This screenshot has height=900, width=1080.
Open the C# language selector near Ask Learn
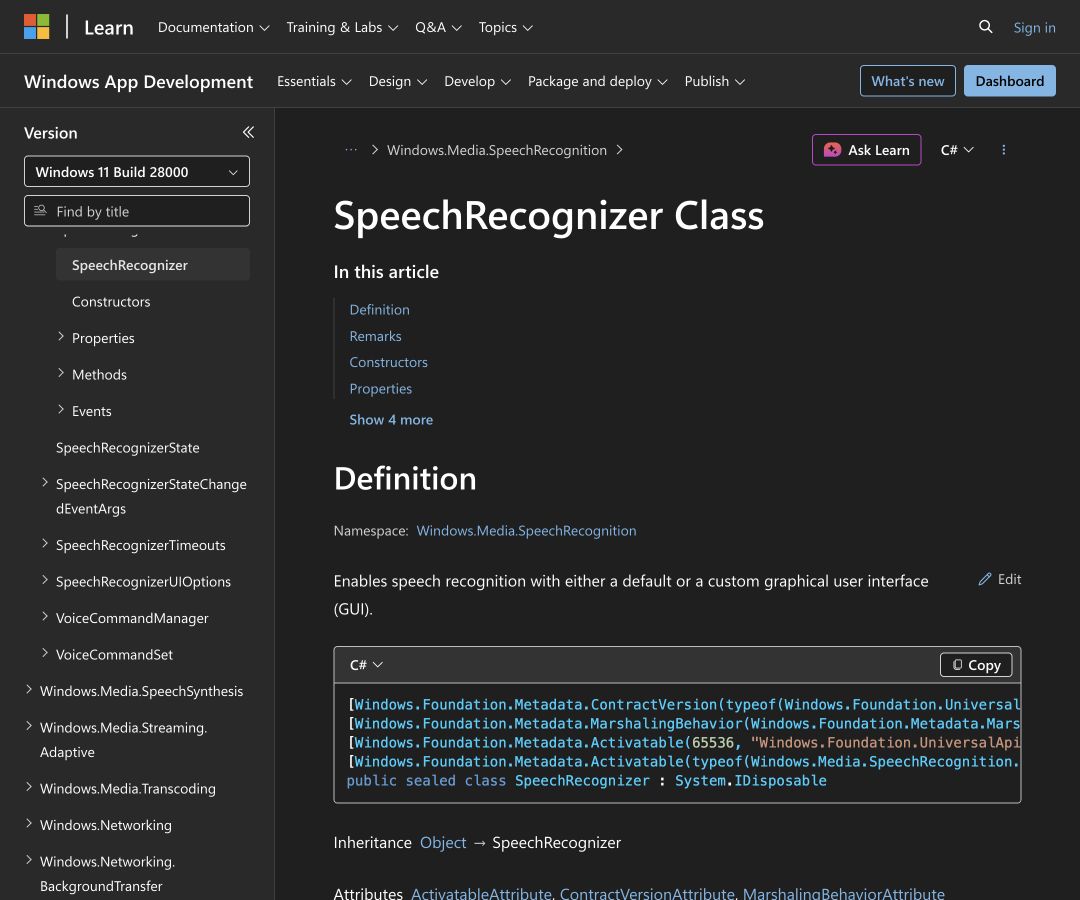pos(957,150)
